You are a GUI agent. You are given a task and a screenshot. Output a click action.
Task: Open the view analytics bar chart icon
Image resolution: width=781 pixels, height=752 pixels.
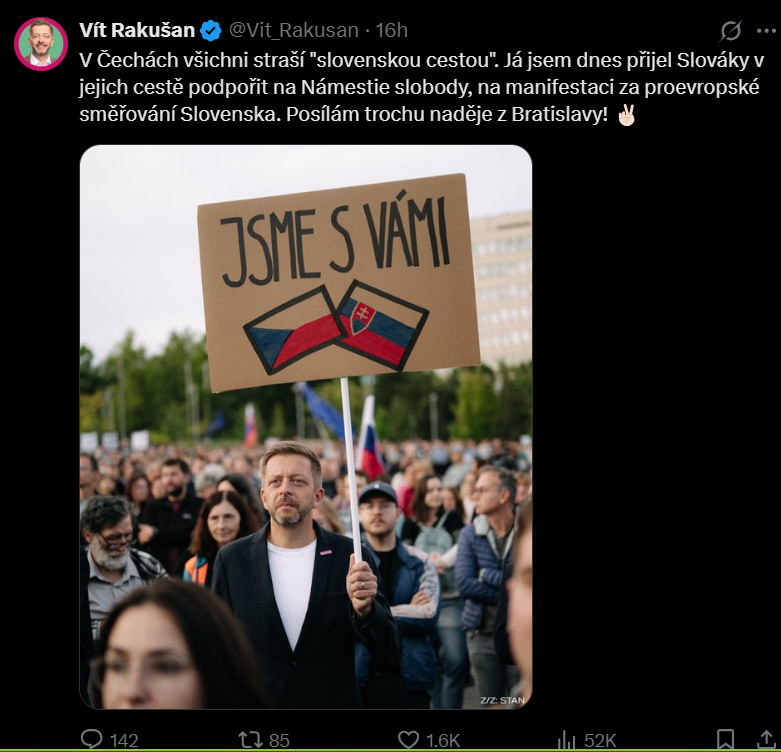[x=566, y=740]
